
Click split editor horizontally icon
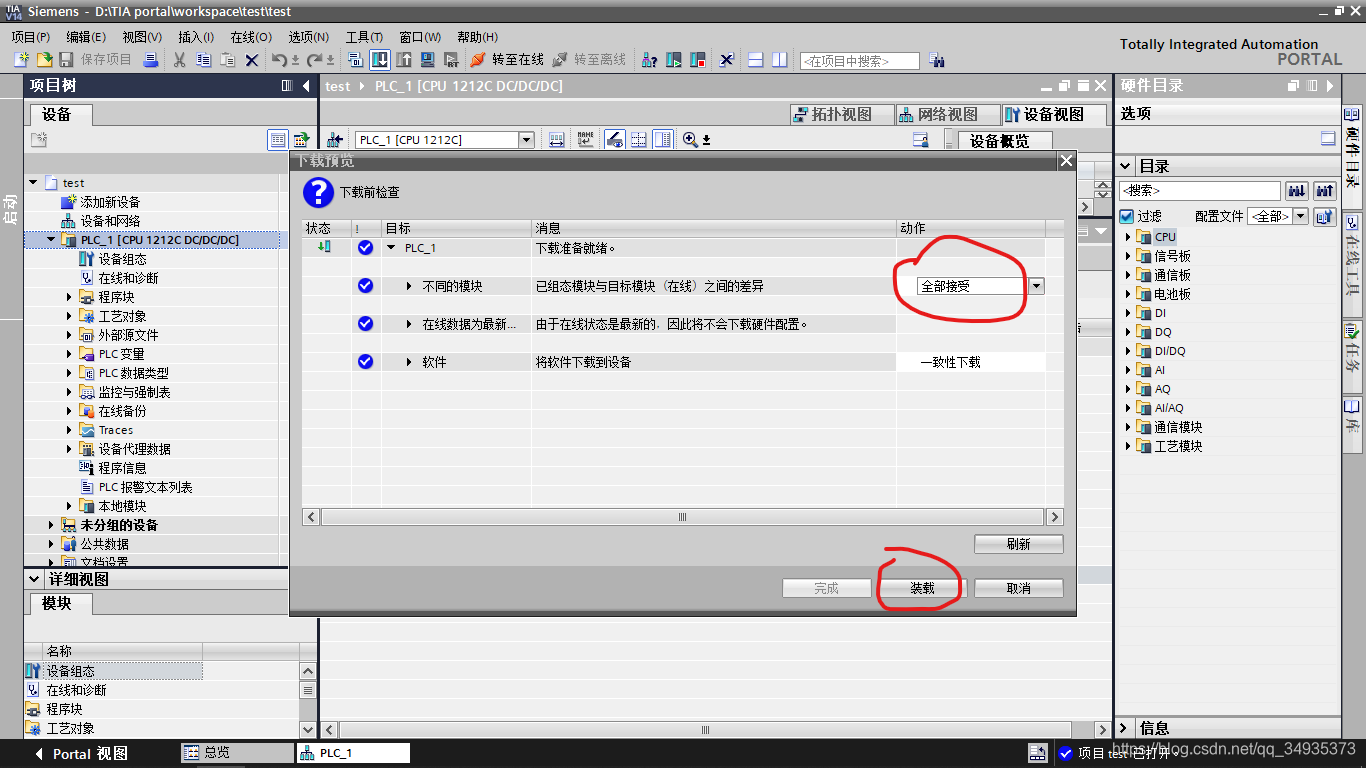[755, 60]
